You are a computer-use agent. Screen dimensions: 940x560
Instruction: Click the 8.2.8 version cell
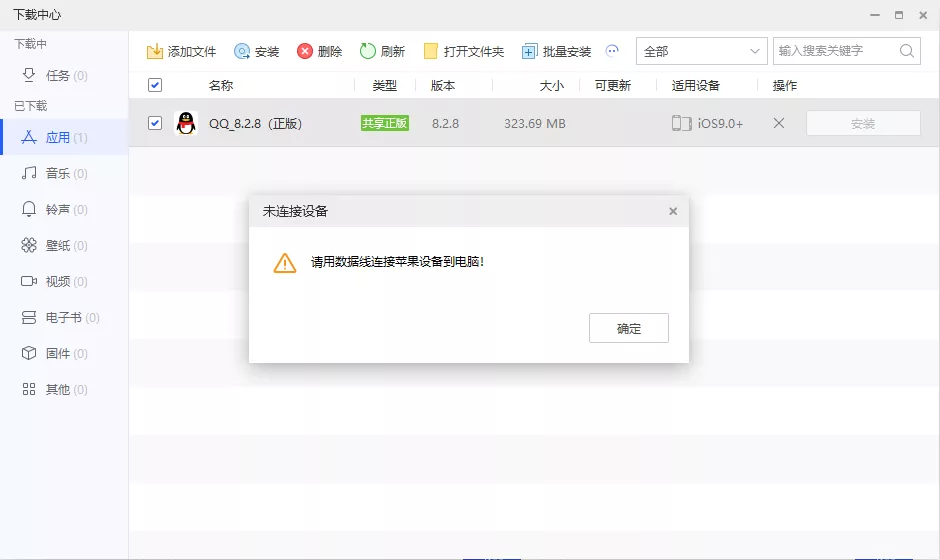click(x=445, y=124)
